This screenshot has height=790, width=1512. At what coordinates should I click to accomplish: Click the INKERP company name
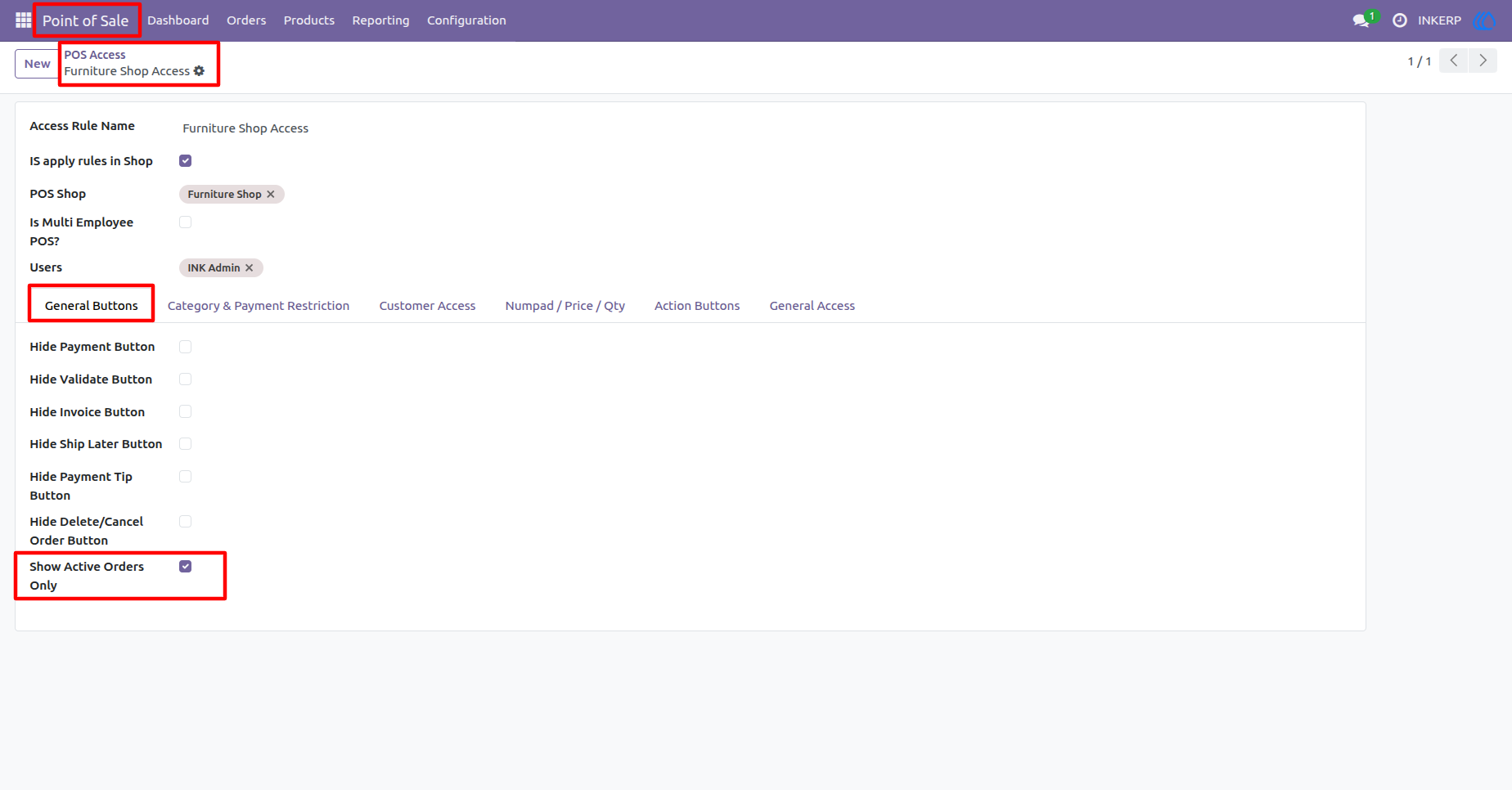(x=1439, y=20)
